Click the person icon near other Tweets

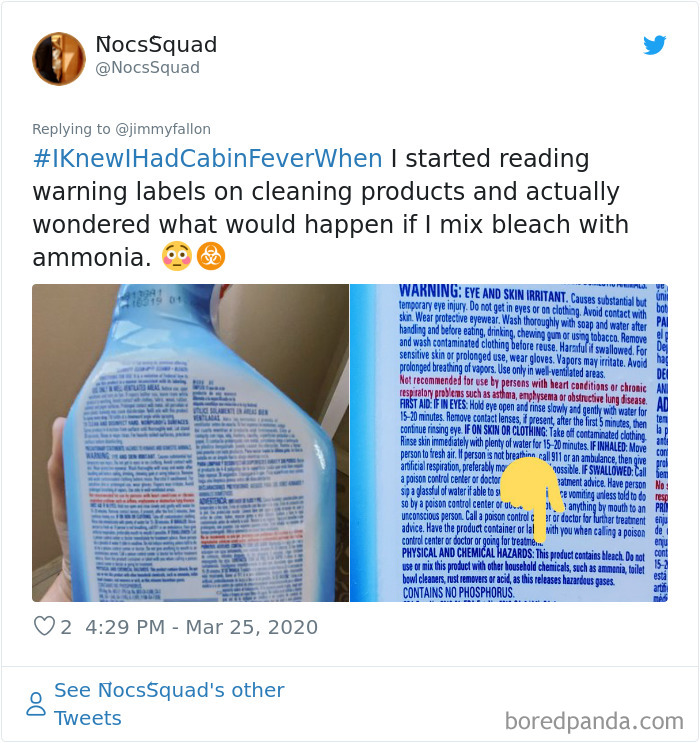pos(36,704)
